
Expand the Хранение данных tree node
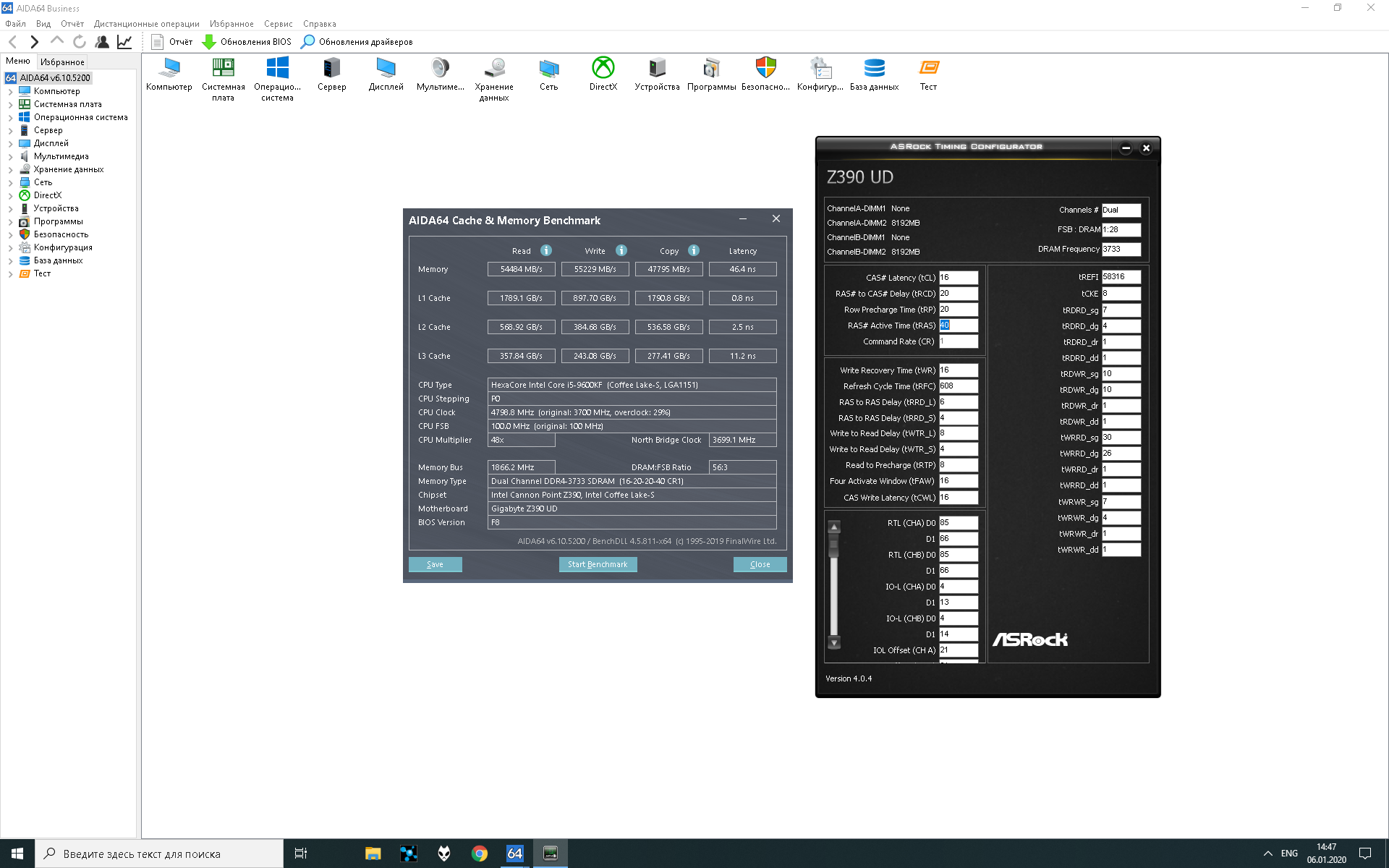click(x=10, y=170)
